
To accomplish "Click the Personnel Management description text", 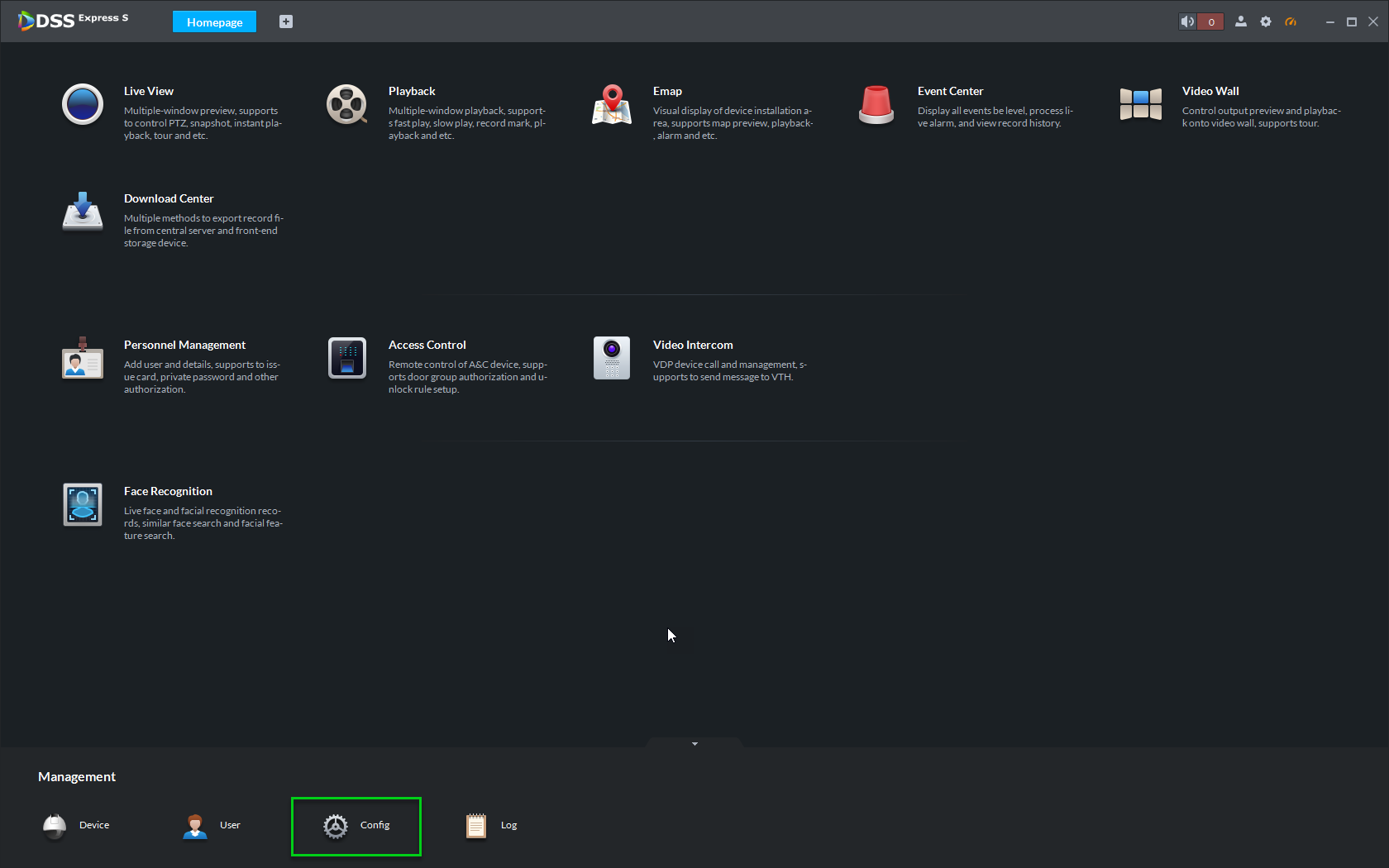I will [x=203, y=377].
